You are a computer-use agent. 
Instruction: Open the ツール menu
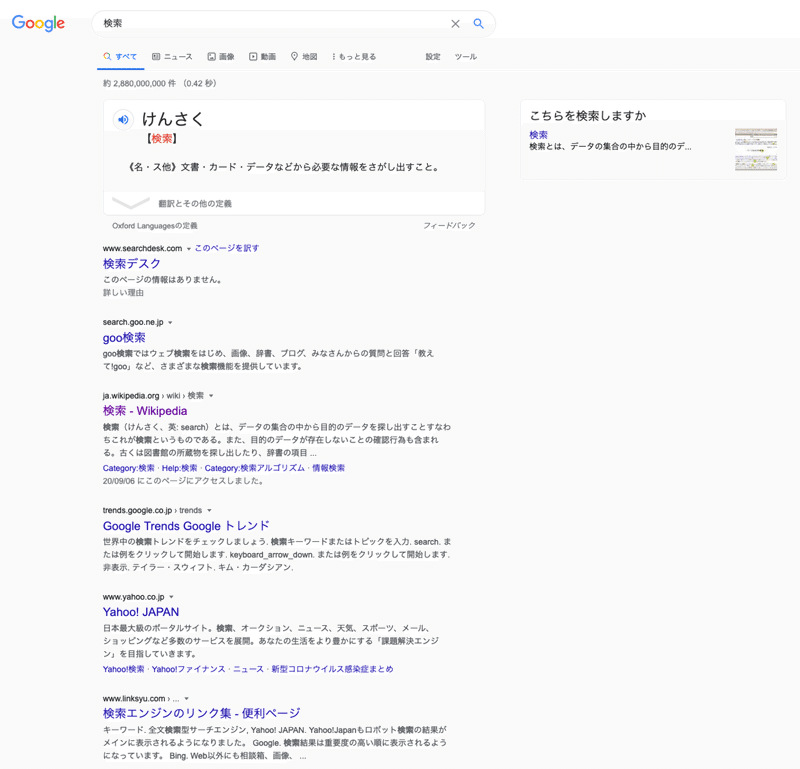pyautogui.click(x=467, y=57)
